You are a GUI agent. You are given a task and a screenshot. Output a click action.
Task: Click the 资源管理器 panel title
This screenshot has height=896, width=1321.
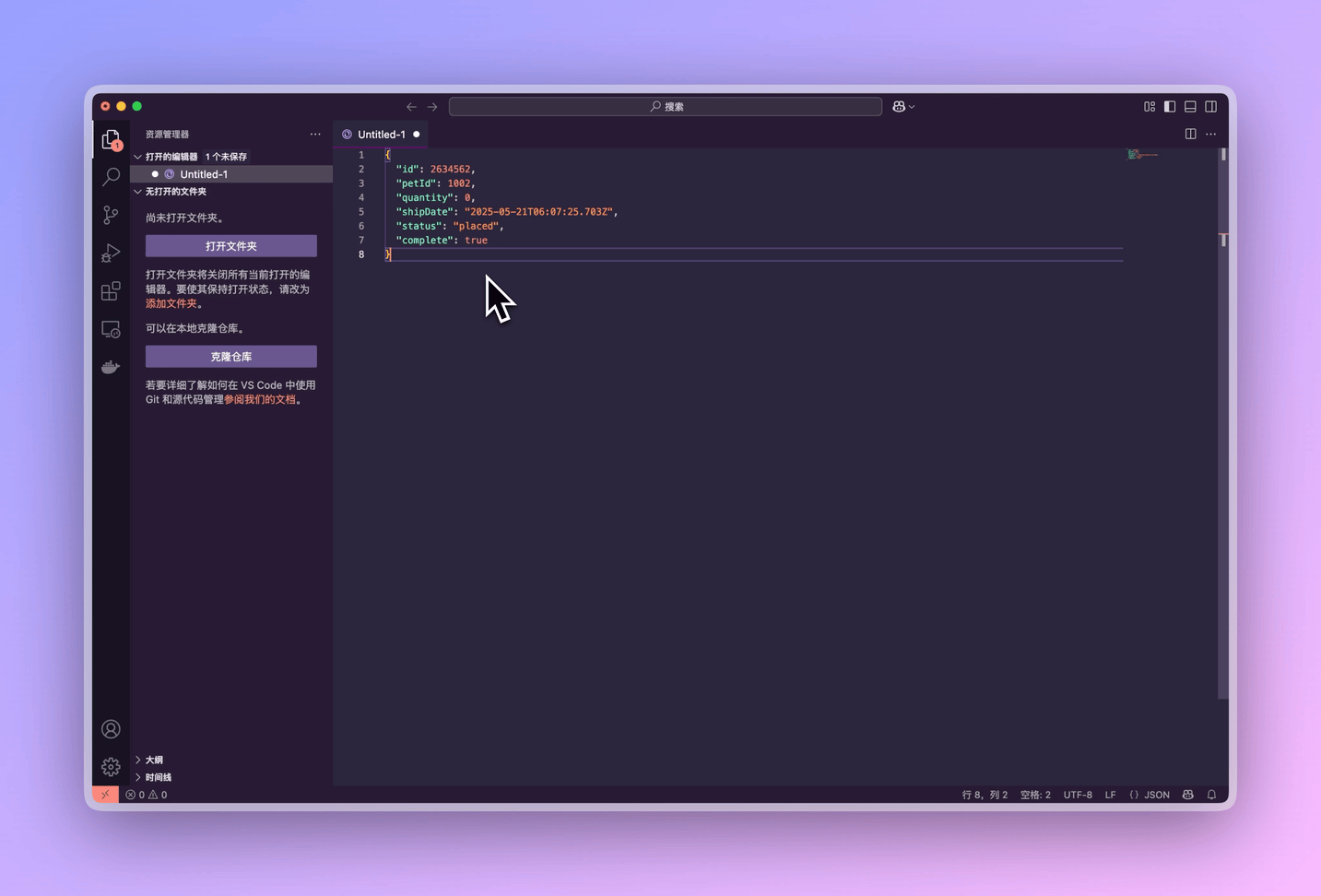[167, 135]
